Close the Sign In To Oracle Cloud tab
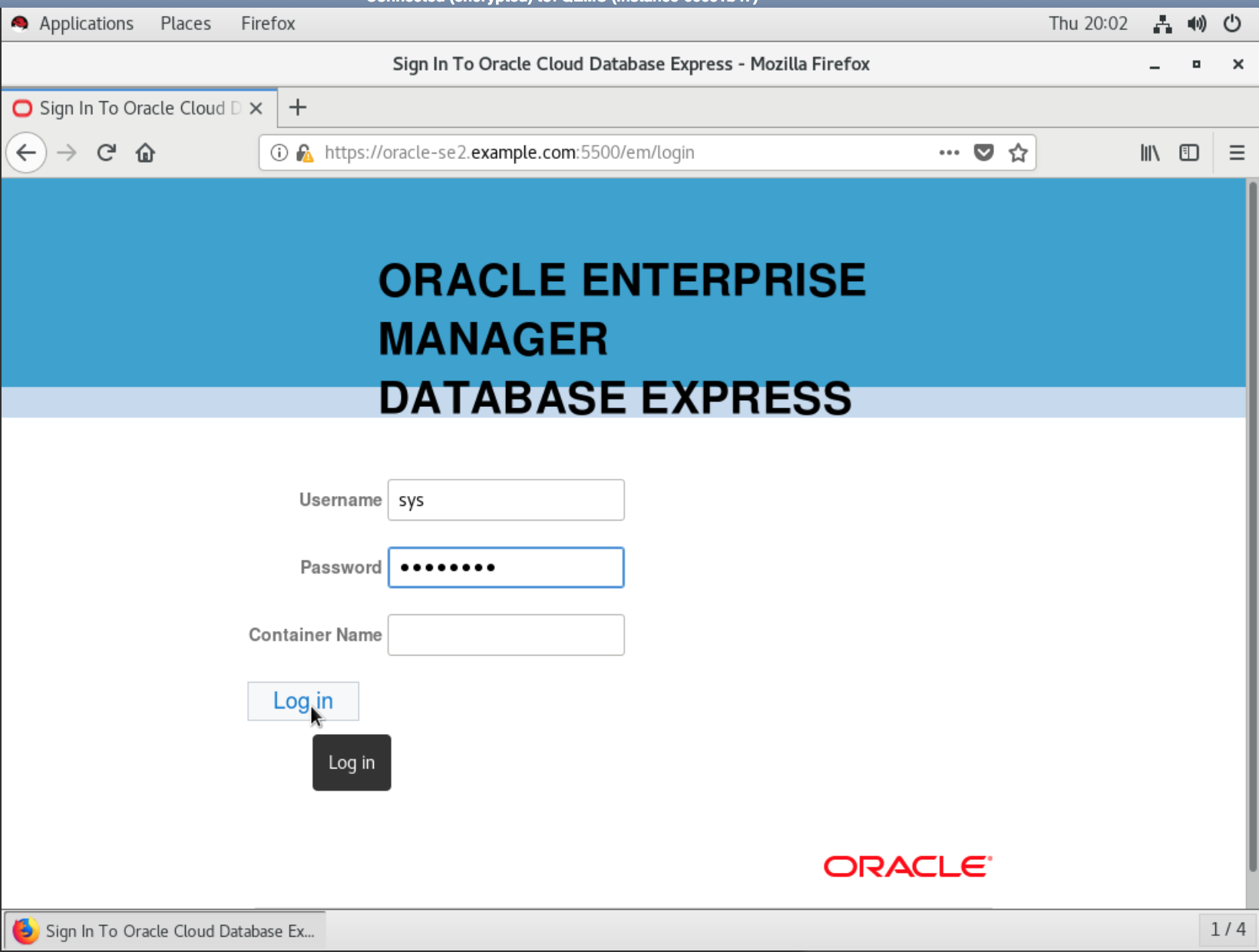1259x952 pixels. (x=256, y=108)
